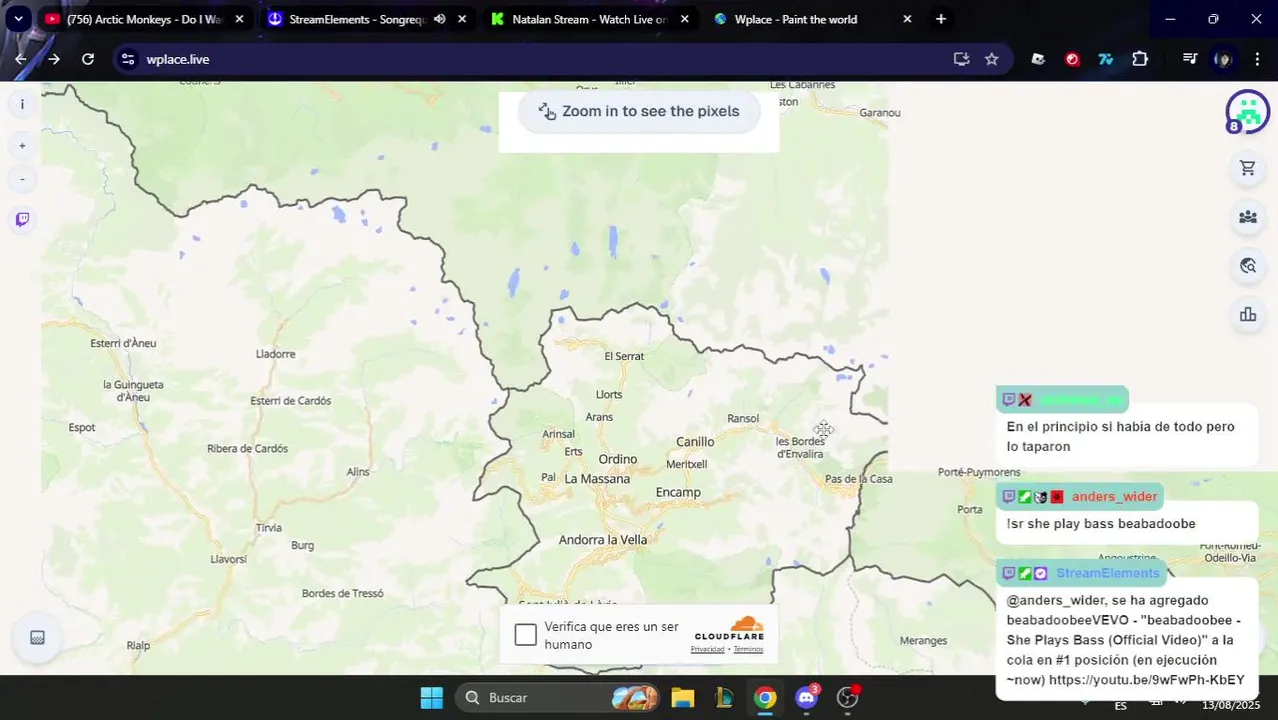
Task: Open the Wplace info button
Action: pyautogui.click(x=22, y=104)
